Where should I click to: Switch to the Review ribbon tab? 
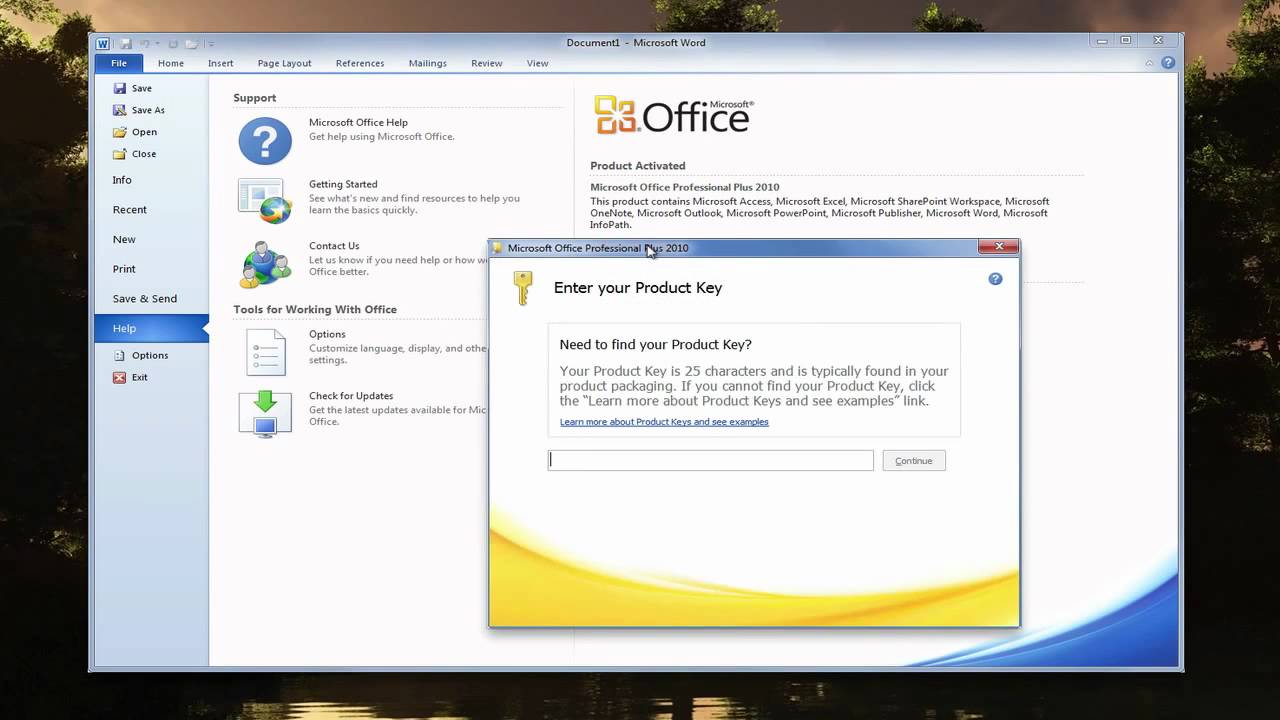pyautogui.click(x=487, y=63)
